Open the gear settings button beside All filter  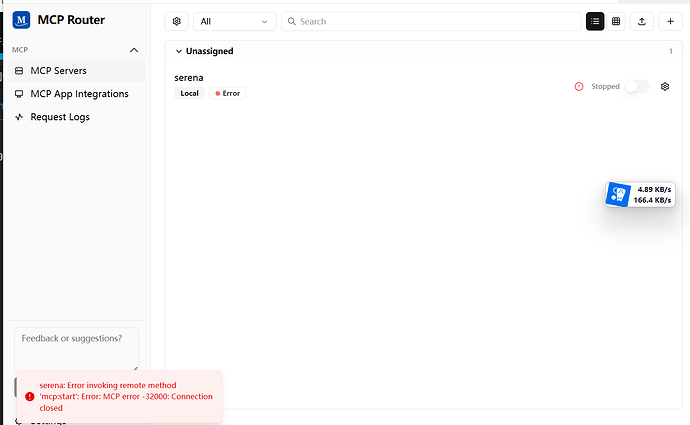[176, 21]
